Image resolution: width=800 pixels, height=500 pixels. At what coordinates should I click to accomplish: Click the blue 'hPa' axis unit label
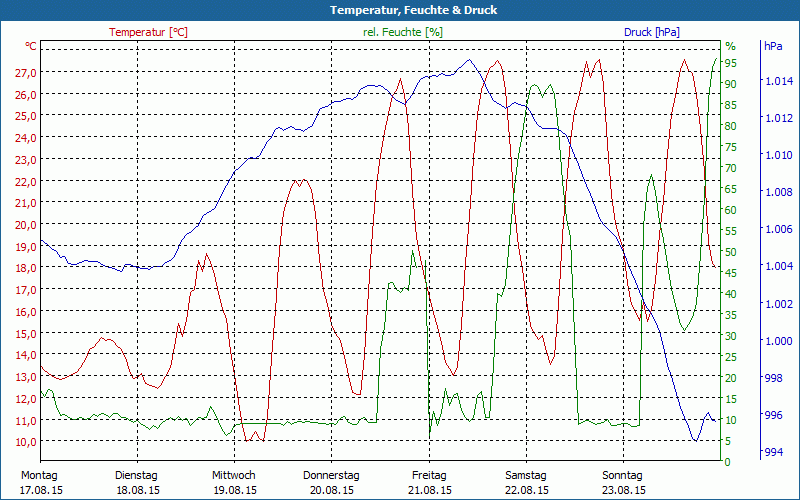click(x=773, y=46)
